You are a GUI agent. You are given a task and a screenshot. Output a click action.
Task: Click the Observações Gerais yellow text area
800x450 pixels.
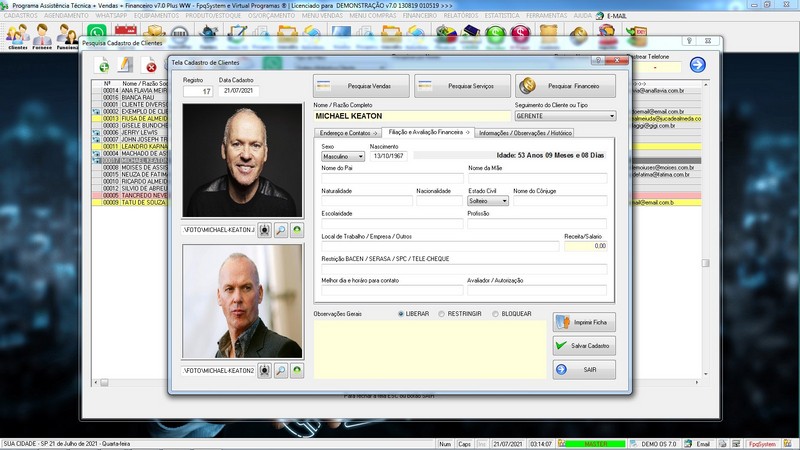[x=430, y=350]
